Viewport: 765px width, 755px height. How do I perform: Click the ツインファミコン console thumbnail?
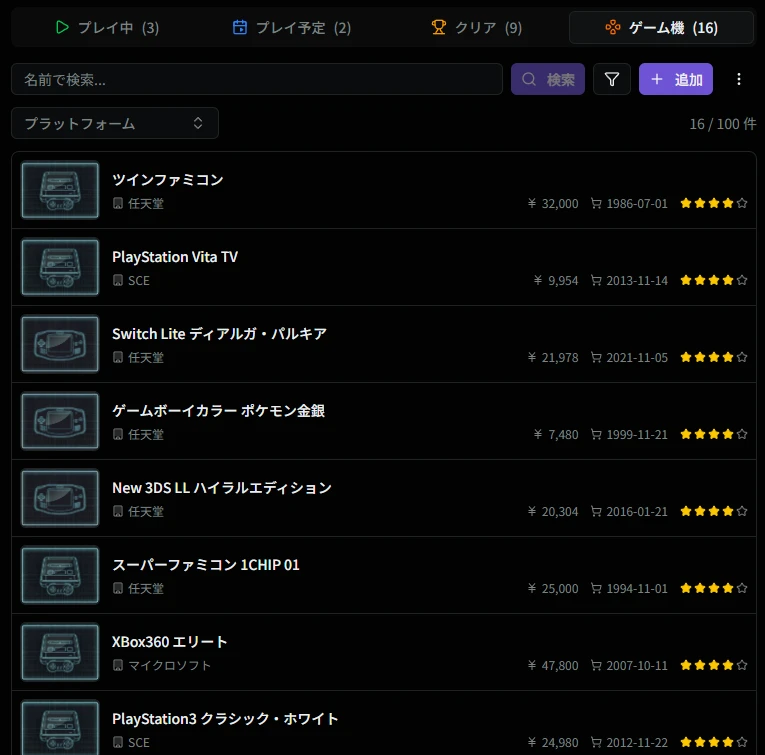click(60, 190)
